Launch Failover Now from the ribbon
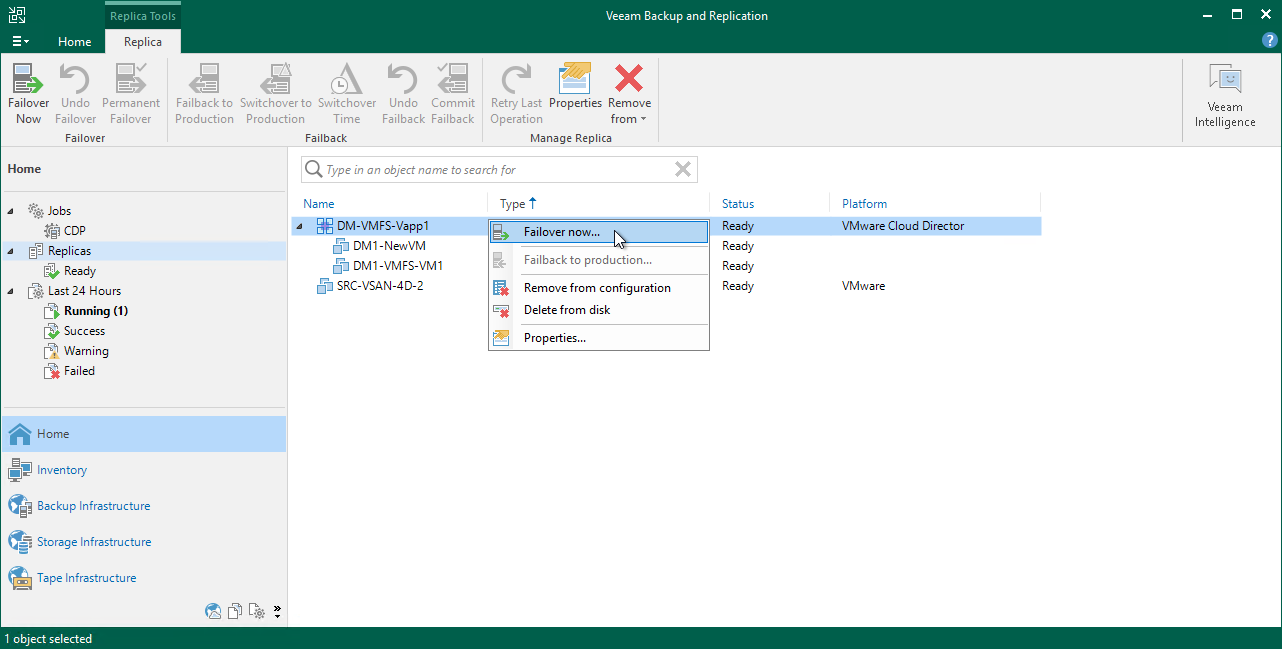The width and height of the screenshot is (1282, 649). pos(27,93)
